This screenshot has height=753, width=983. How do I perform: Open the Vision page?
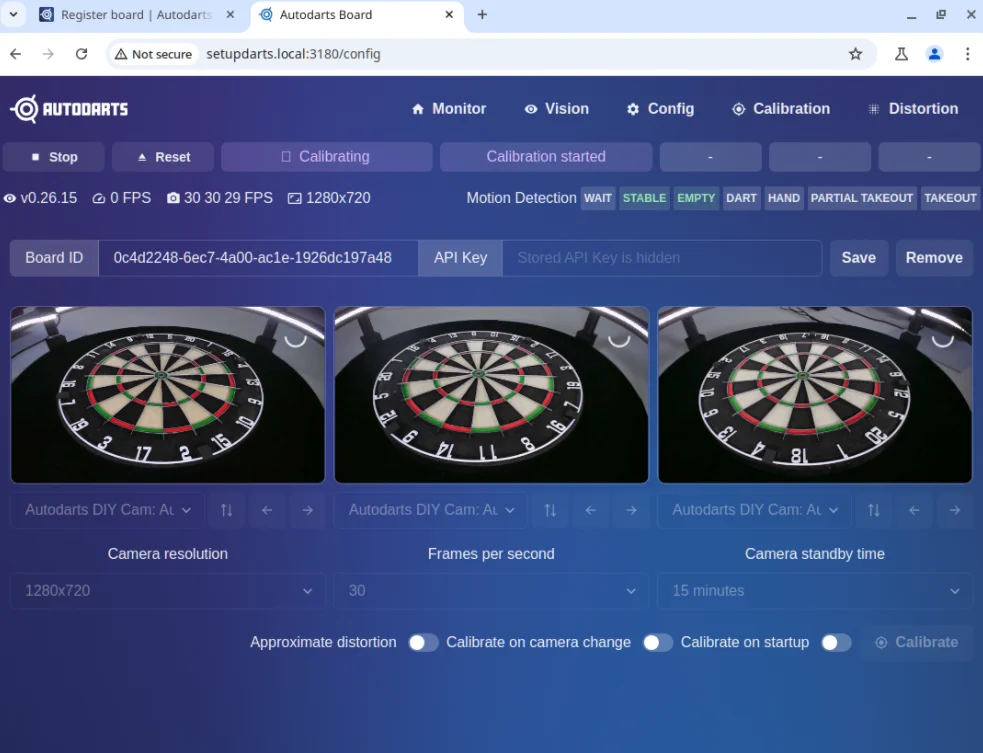point(557,109)
